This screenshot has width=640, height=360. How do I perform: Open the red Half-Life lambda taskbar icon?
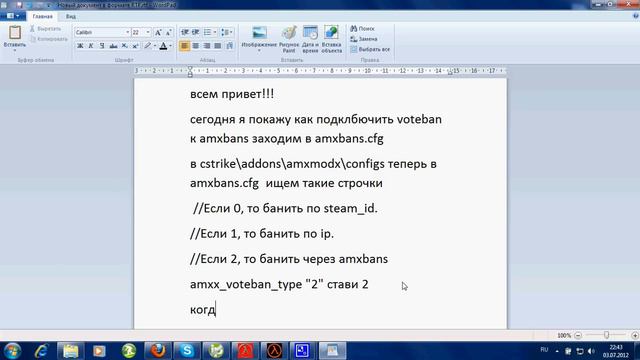(x=245, y=351)
